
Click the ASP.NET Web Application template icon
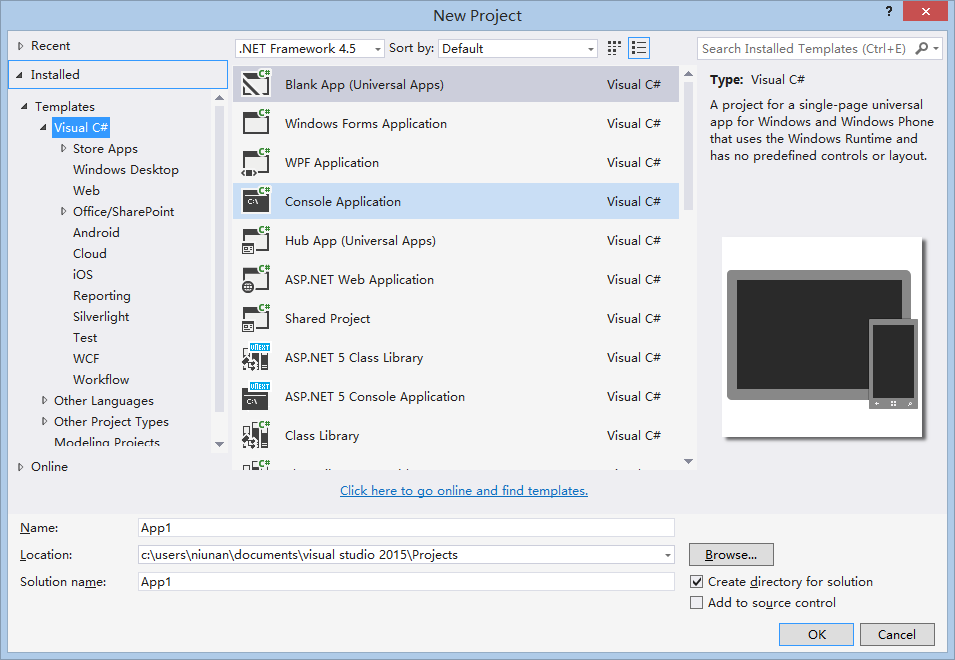(x=256, y=279)
